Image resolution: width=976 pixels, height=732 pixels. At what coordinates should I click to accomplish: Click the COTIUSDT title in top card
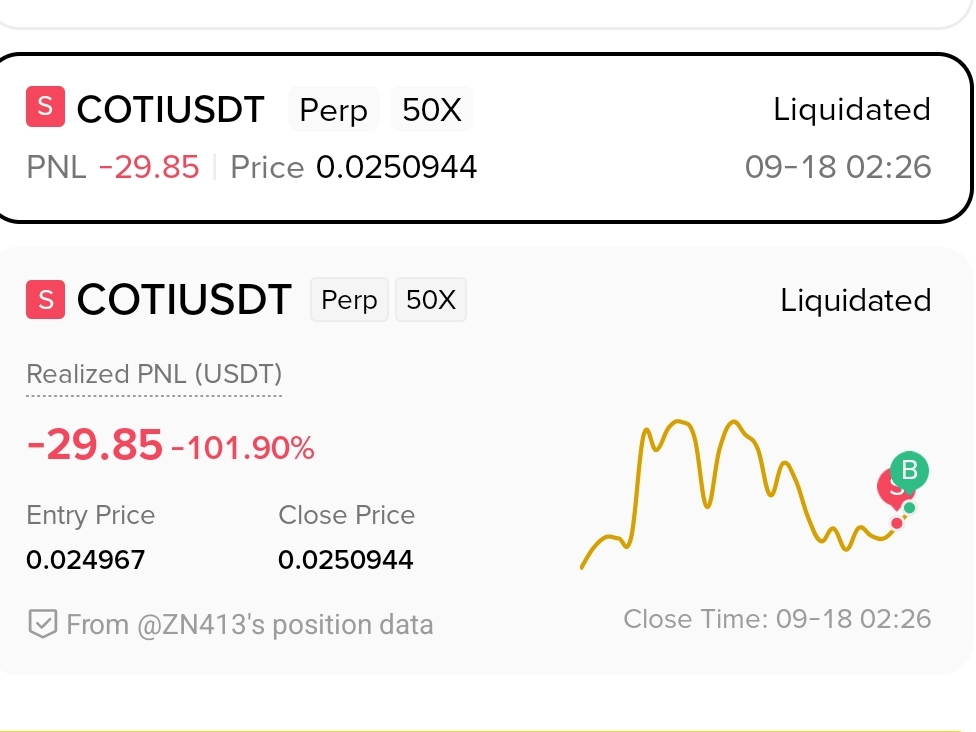(171, 110)
